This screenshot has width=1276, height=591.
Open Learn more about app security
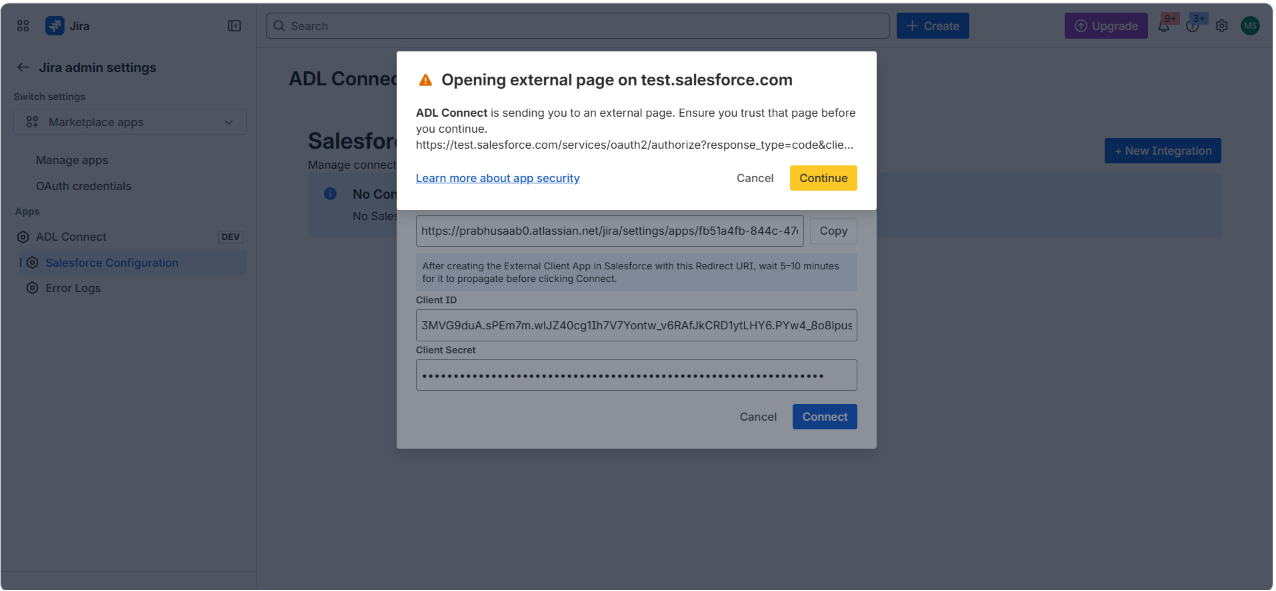point(498,178)
